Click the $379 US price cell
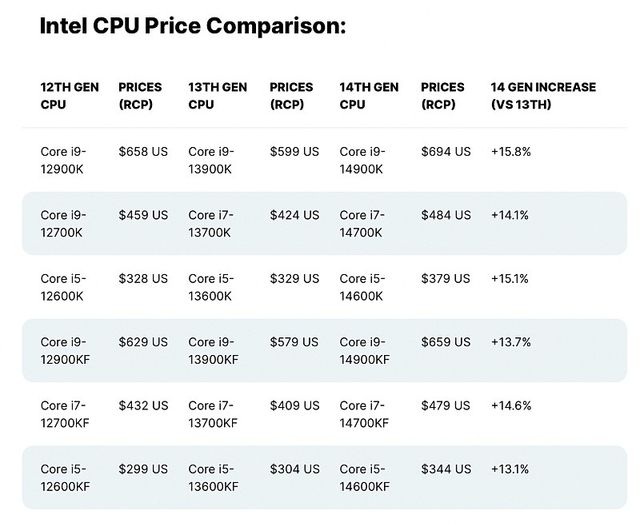The width and height of the screenshot is (640, 526). [x=445, y=279]
